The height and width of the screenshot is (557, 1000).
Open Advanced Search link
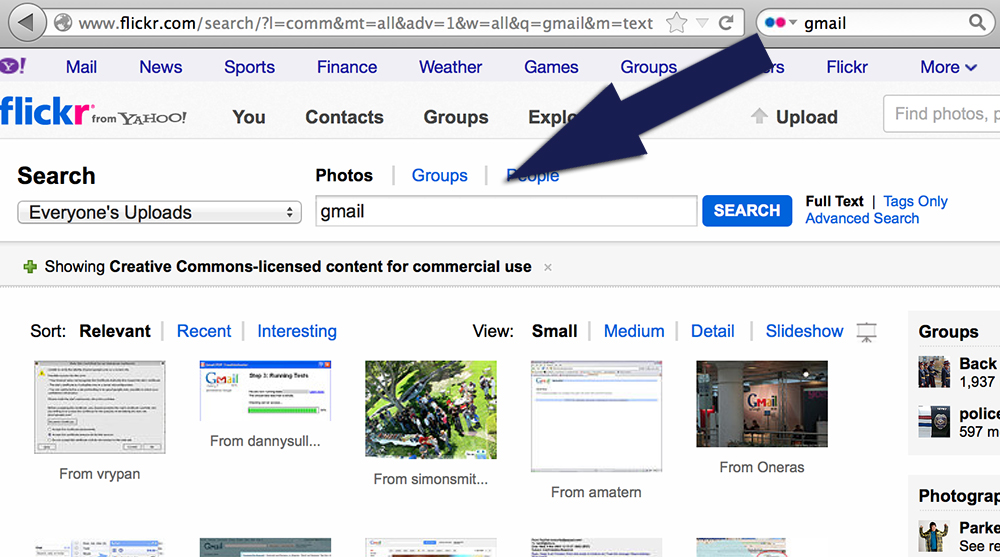[x=862, y=219]
